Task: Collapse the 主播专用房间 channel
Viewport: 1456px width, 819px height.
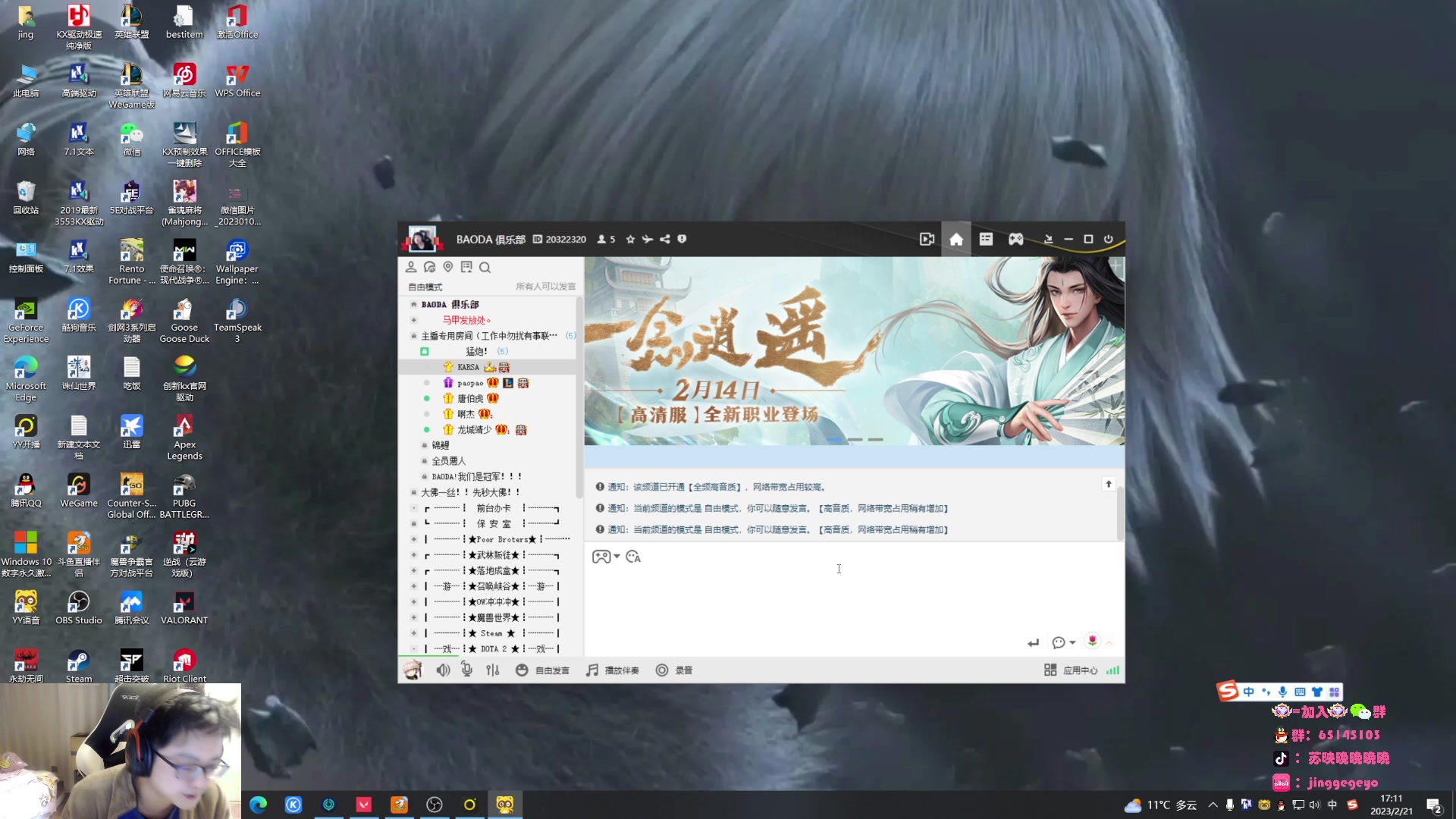Action: point(414,336)
